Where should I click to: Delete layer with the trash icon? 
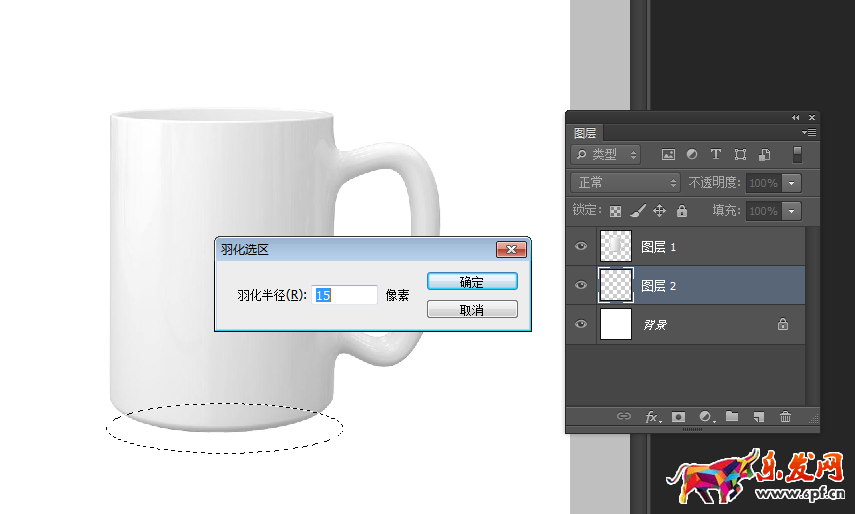785,417
